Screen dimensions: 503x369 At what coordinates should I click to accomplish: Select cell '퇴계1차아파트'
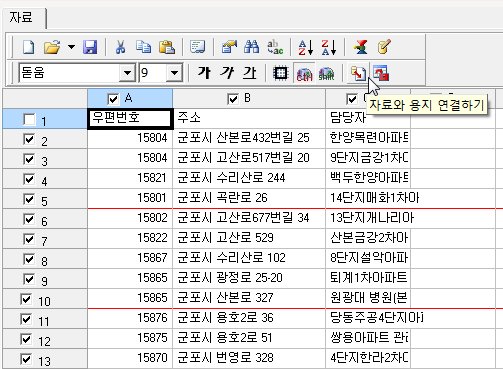tap(368, 278)
